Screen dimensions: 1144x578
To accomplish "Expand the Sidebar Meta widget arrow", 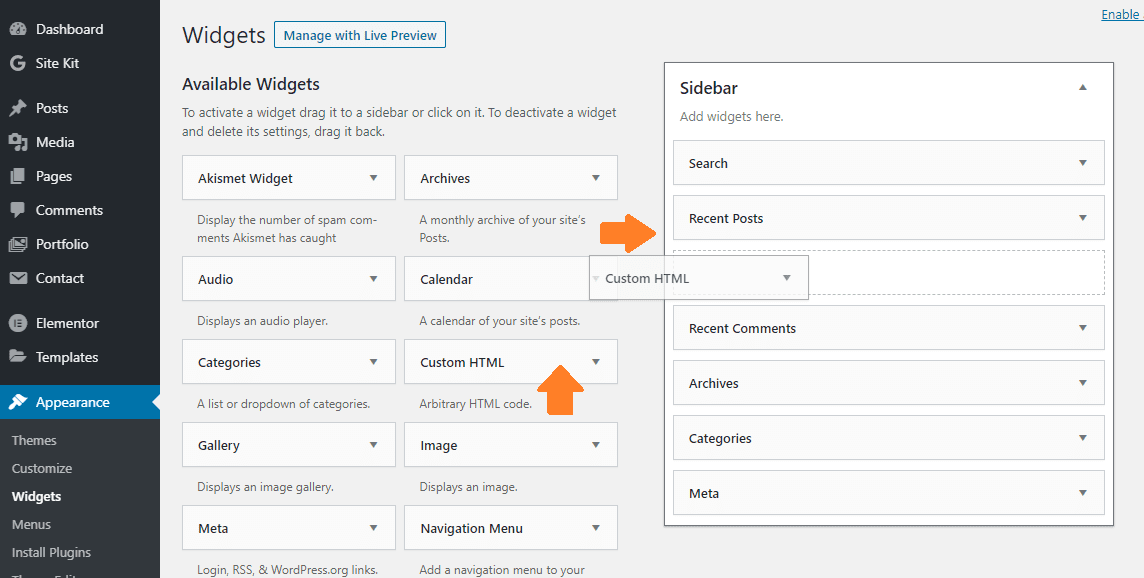I will (1083, 493).
